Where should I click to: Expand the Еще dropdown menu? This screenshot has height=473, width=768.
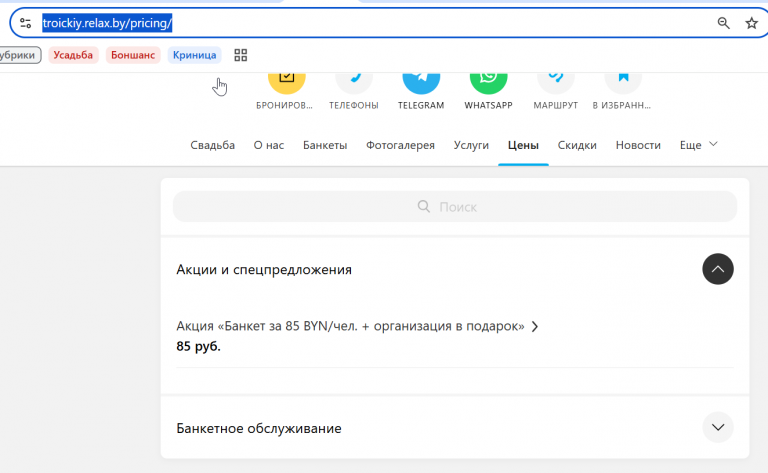(698, 145)
